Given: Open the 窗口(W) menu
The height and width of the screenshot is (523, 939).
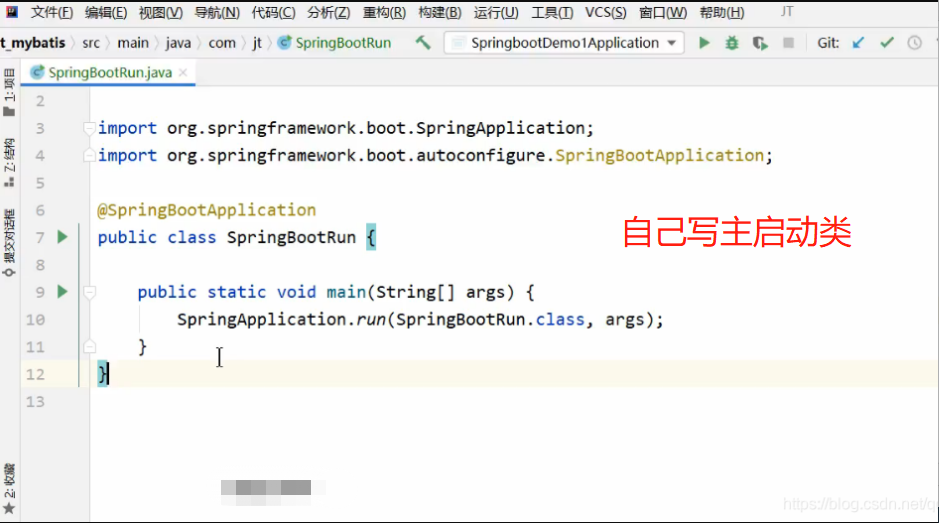Looking at the screenshot, I should (x=663, y=12).
